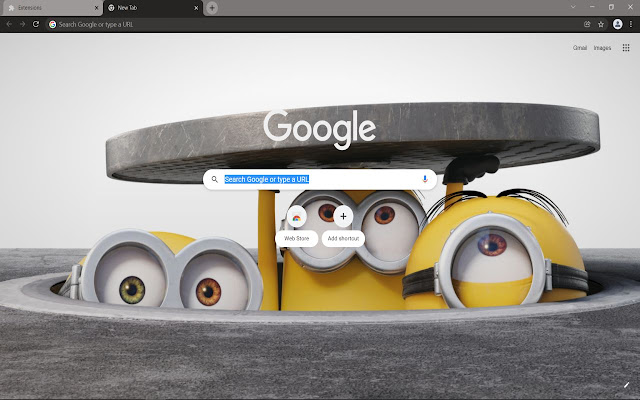The width and height of the screenshot is (640, 400).
Task: Click the Google logo
Action: [320, 129]
